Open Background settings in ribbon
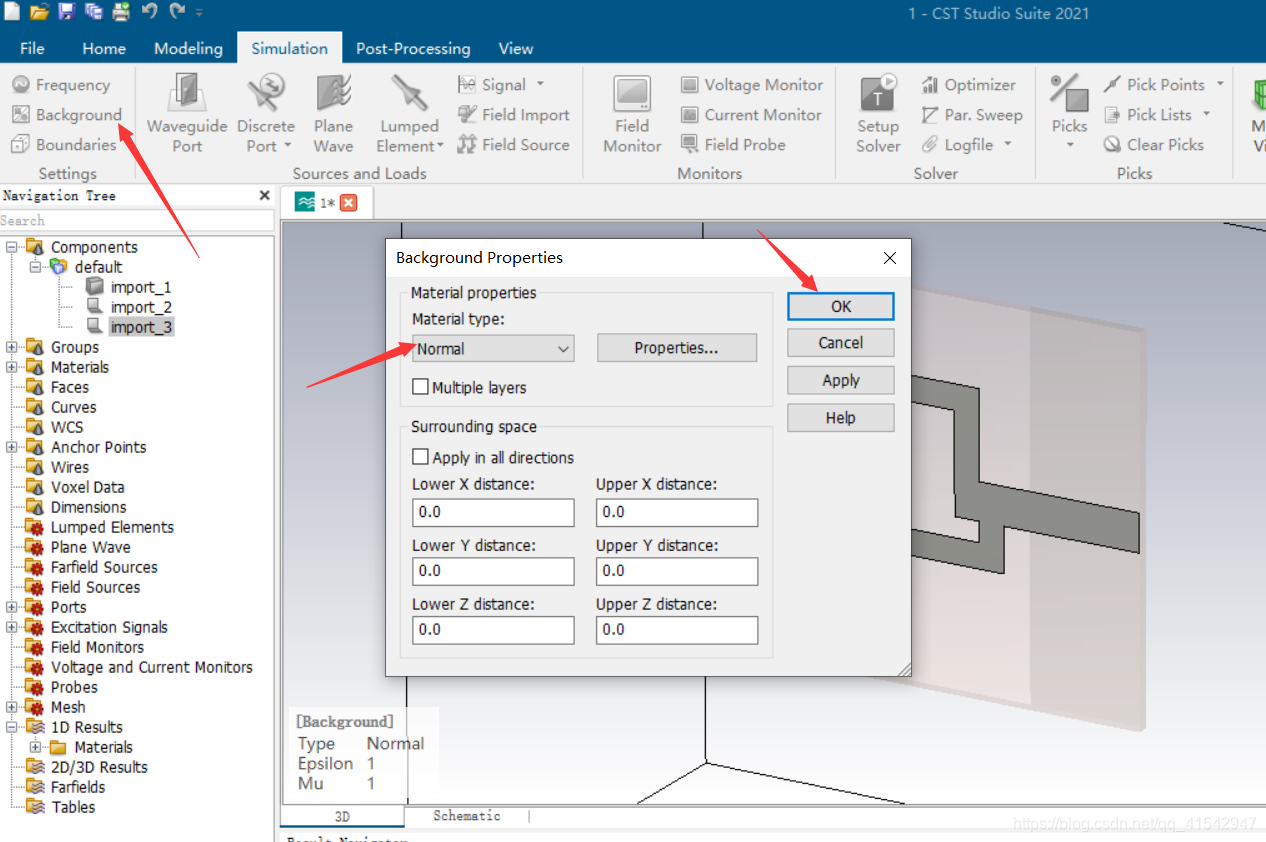The image size is (1266, 842). pyautogui.click(x=67, y=115)
